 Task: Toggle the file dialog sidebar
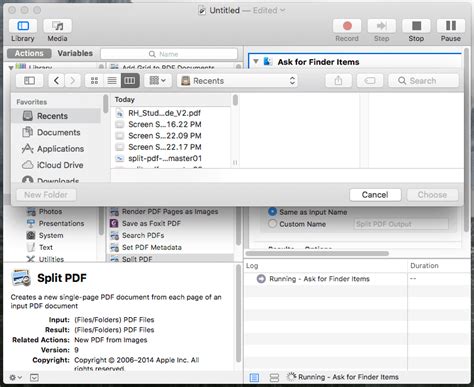coord(29,81)
